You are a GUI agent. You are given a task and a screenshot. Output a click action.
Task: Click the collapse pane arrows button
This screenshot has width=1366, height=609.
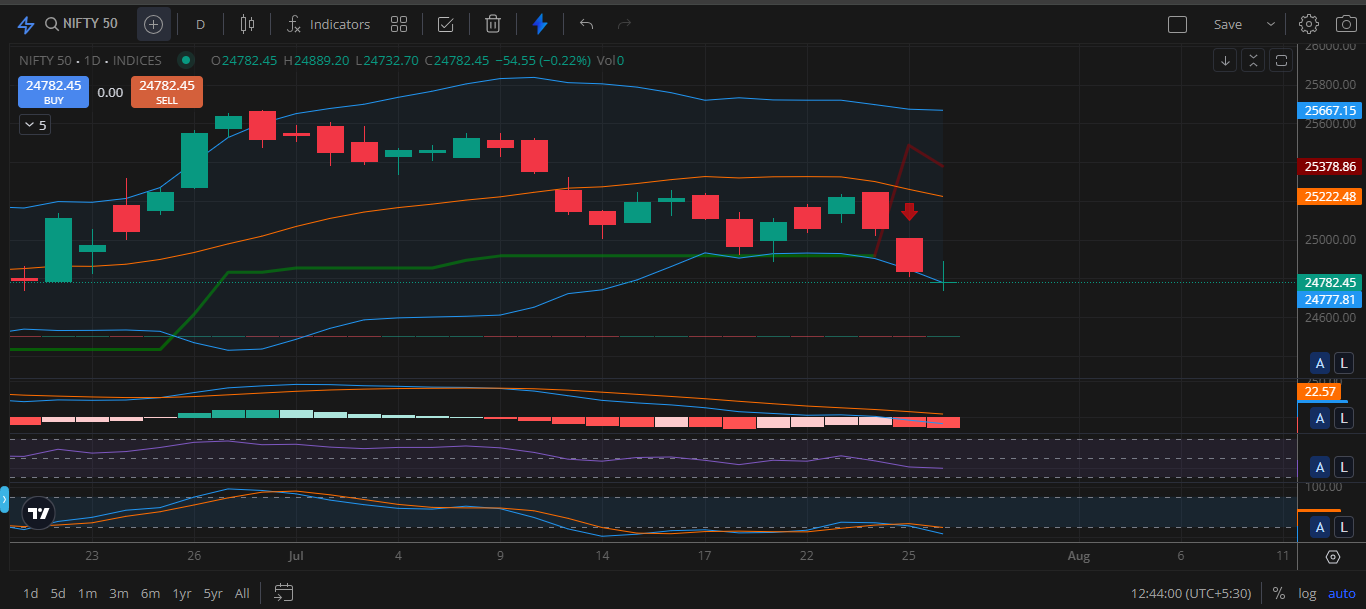coord(1253,61)
